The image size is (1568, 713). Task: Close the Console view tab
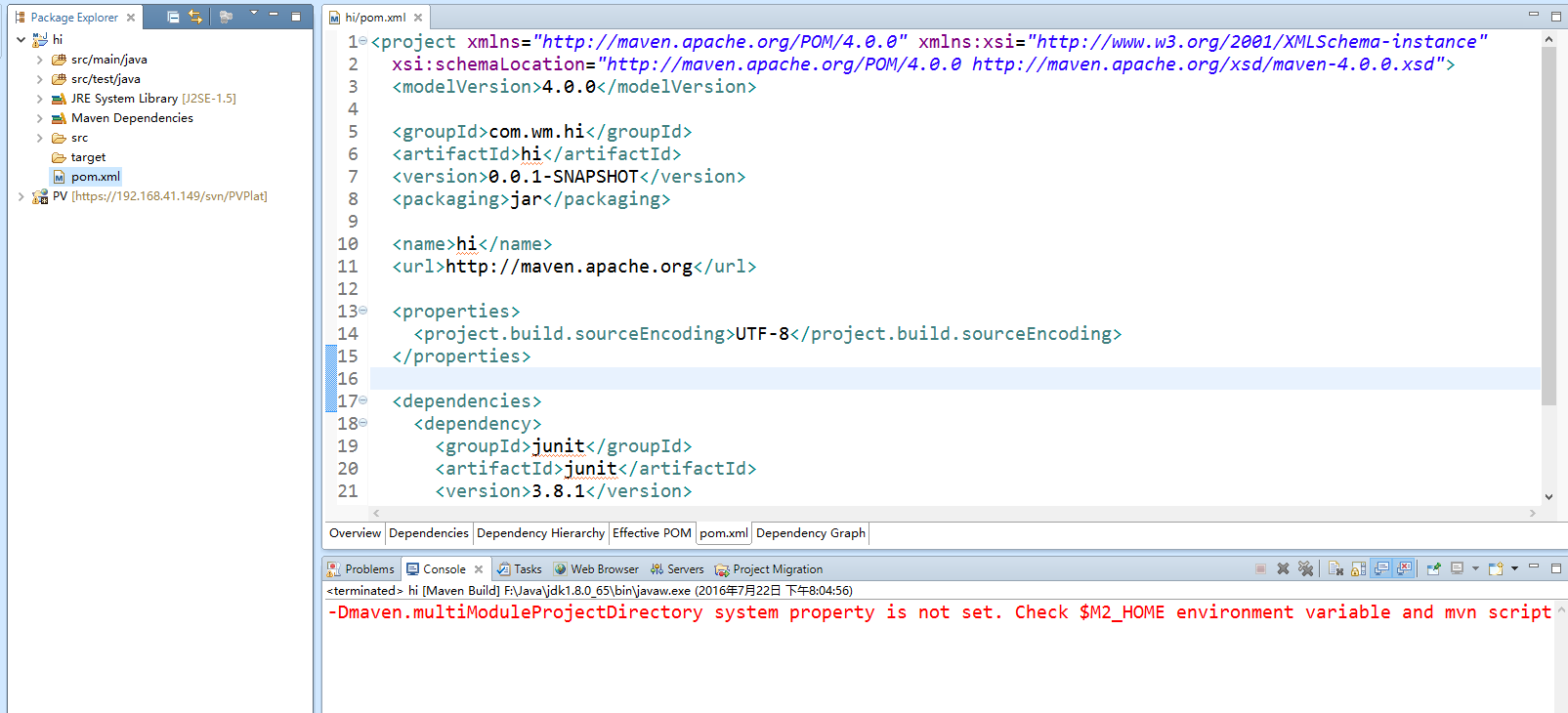479,569
